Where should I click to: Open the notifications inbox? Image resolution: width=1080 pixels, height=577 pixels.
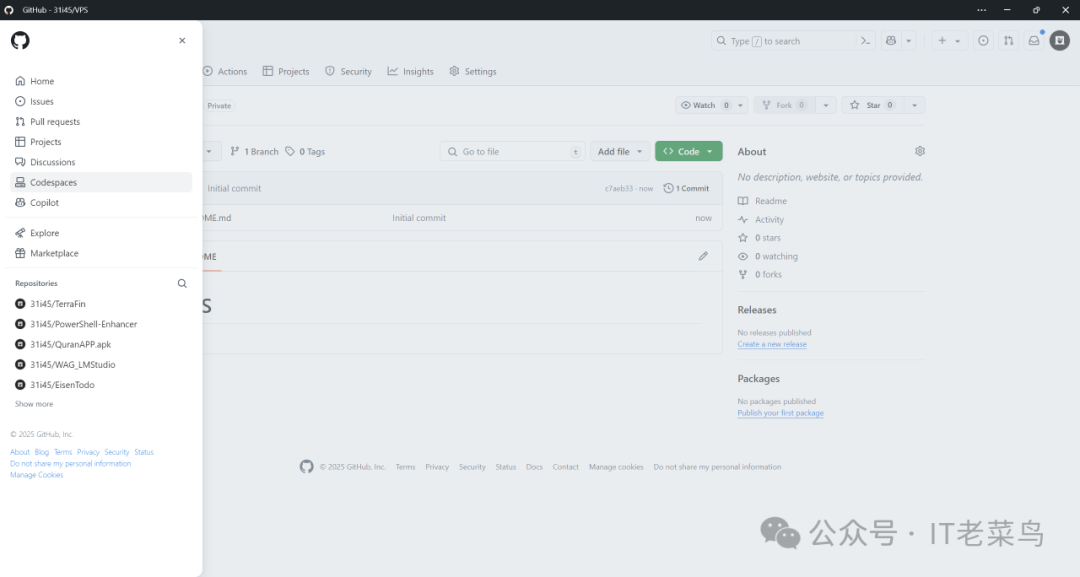[1034, 41]
